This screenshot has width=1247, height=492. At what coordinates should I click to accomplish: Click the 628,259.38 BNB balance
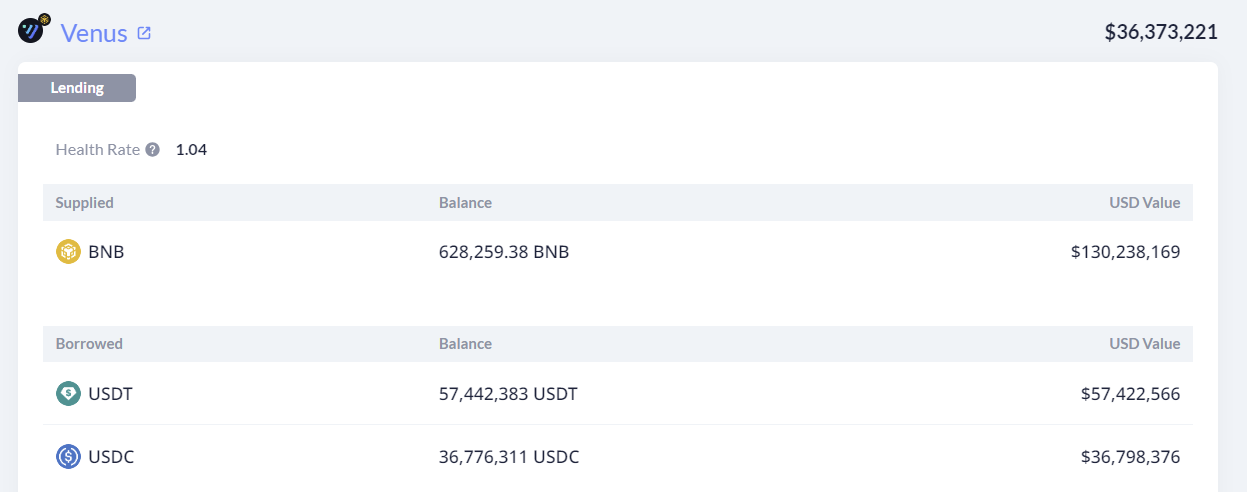pos(504,252)
